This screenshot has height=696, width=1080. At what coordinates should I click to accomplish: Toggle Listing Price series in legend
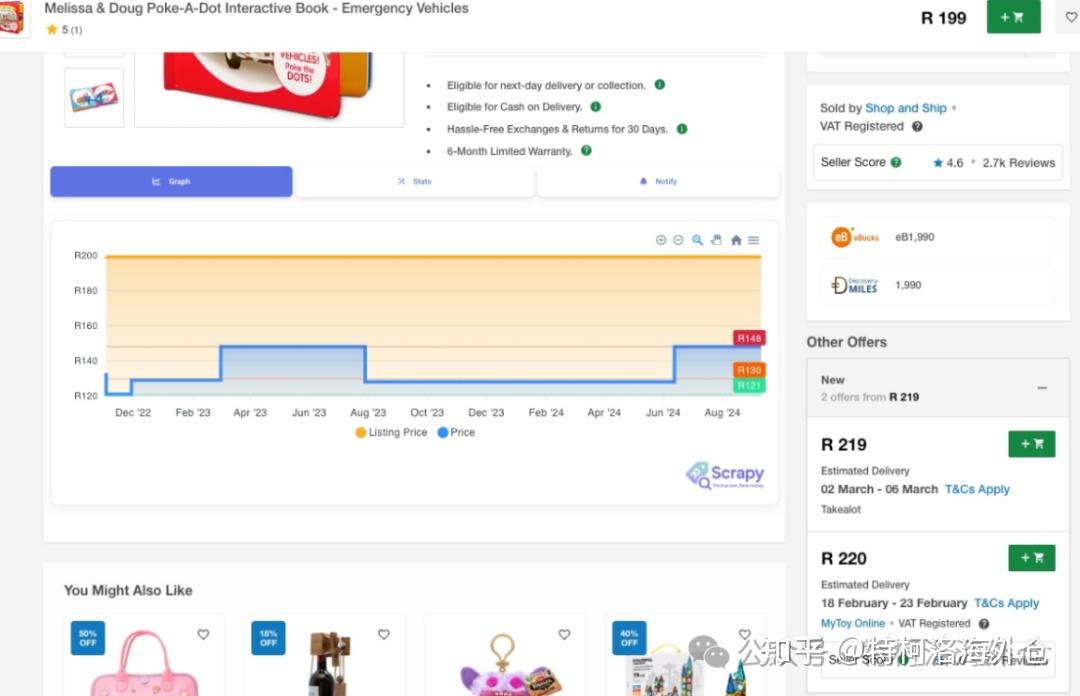[391, 432]
